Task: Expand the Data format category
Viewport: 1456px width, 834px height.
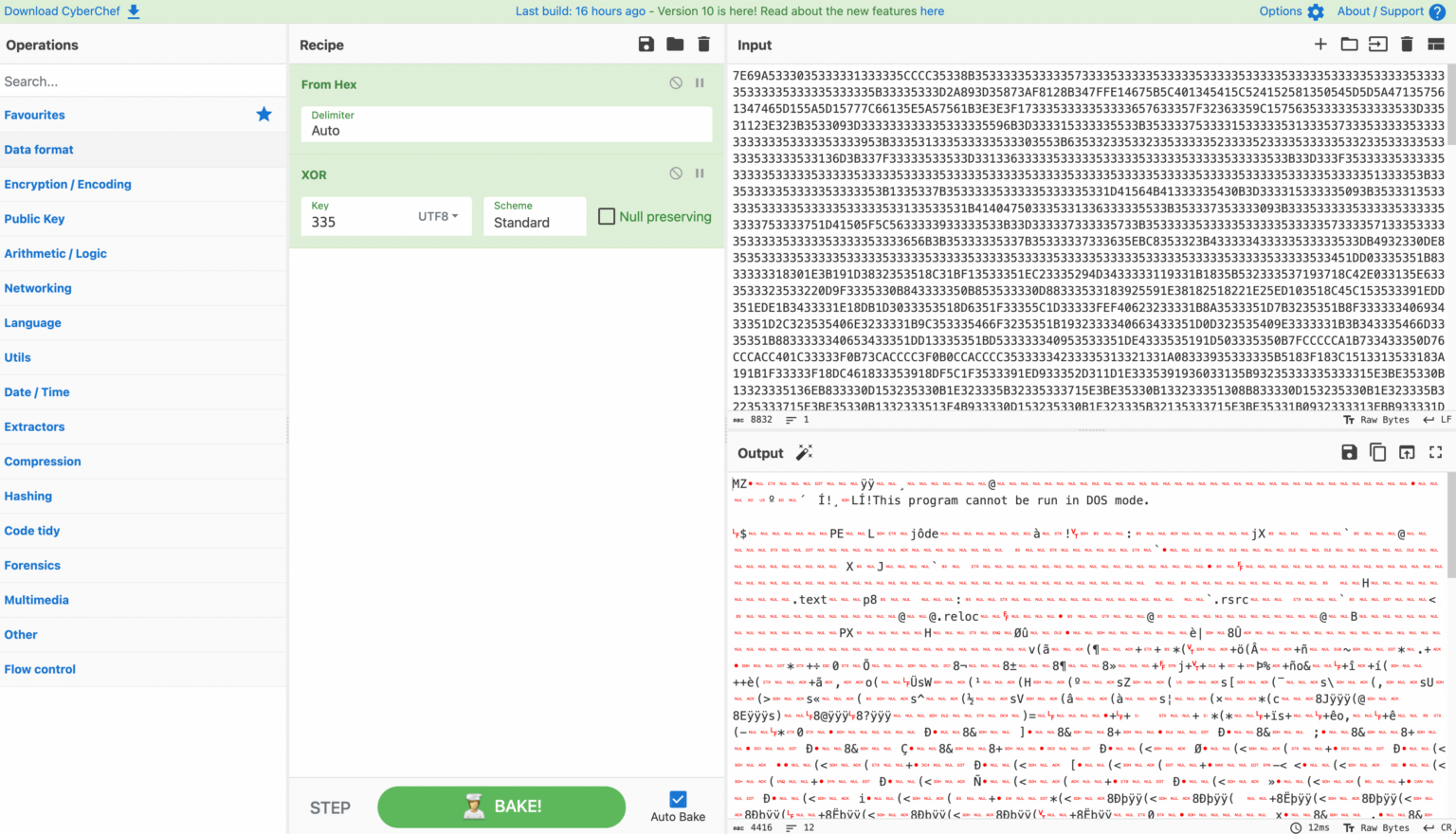Action: tap(143, 150)
